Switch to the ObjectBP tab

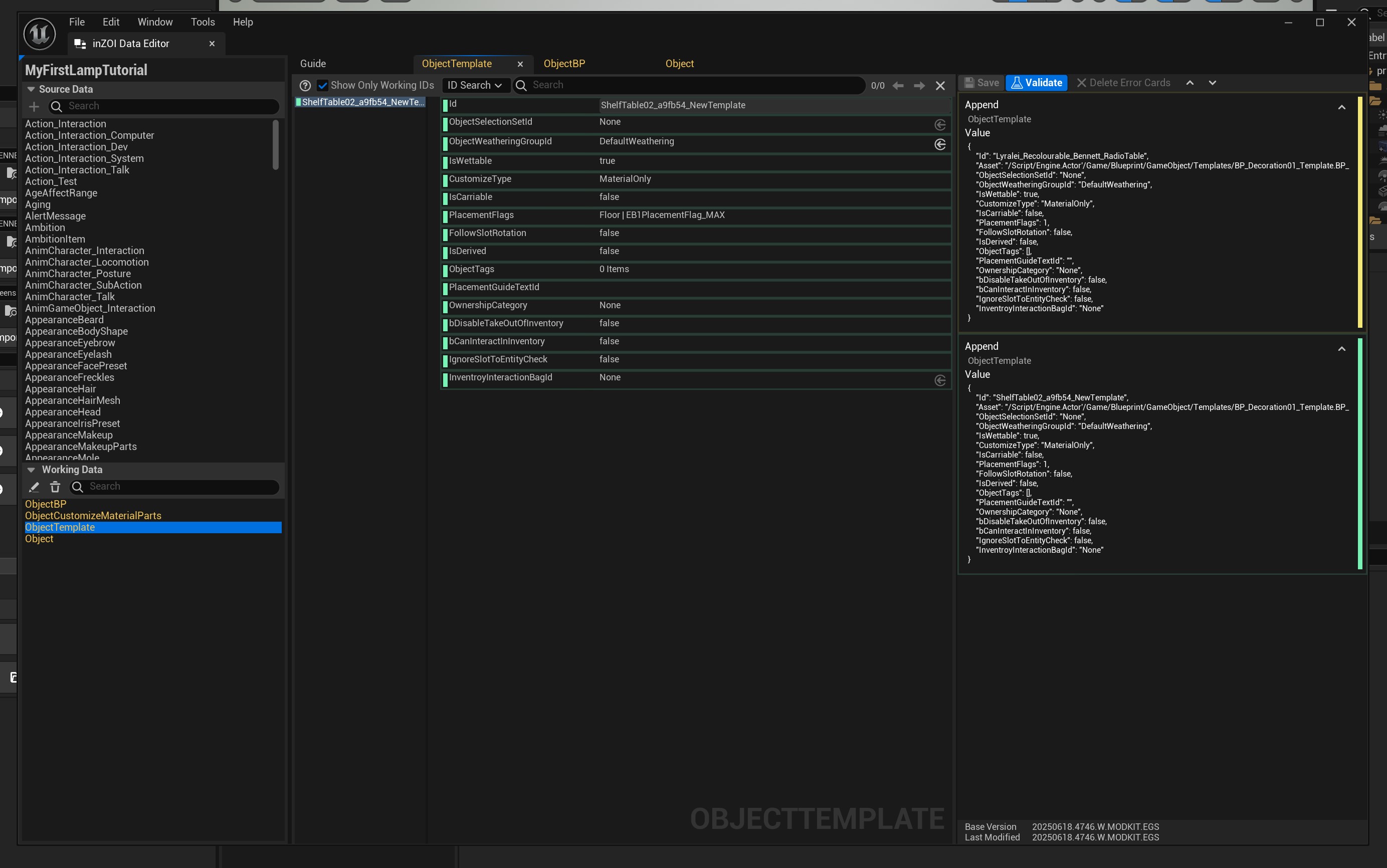coord(564,64)
